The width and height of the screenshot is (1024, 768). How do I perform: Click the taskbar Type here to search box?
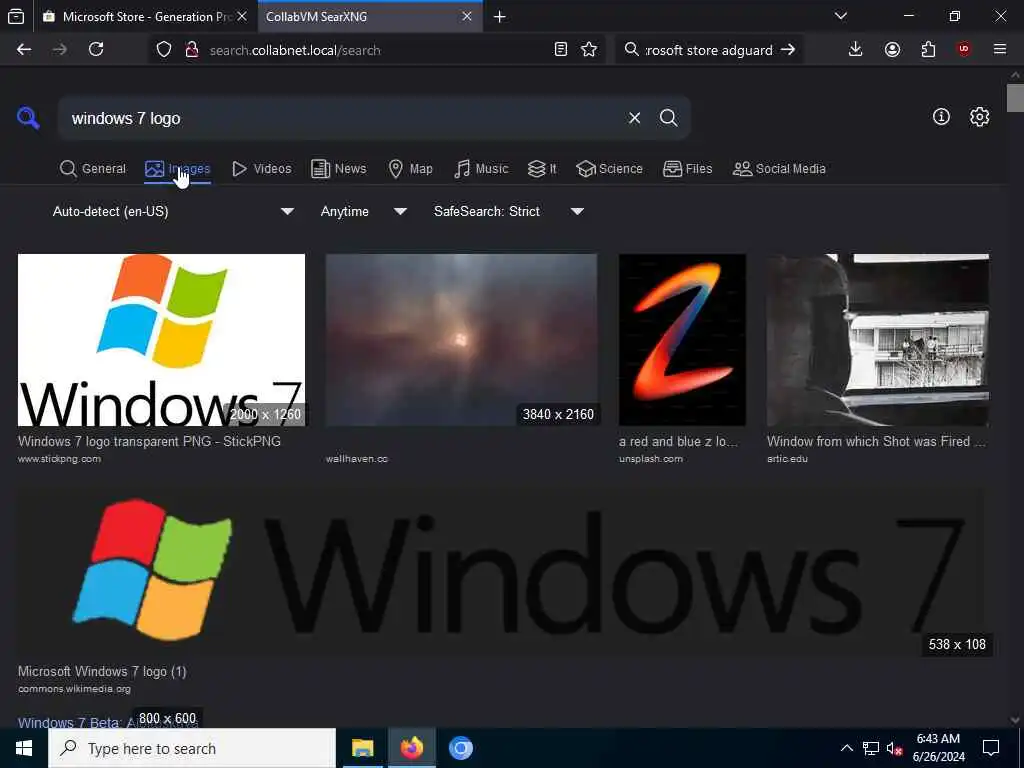pos(192,748)
